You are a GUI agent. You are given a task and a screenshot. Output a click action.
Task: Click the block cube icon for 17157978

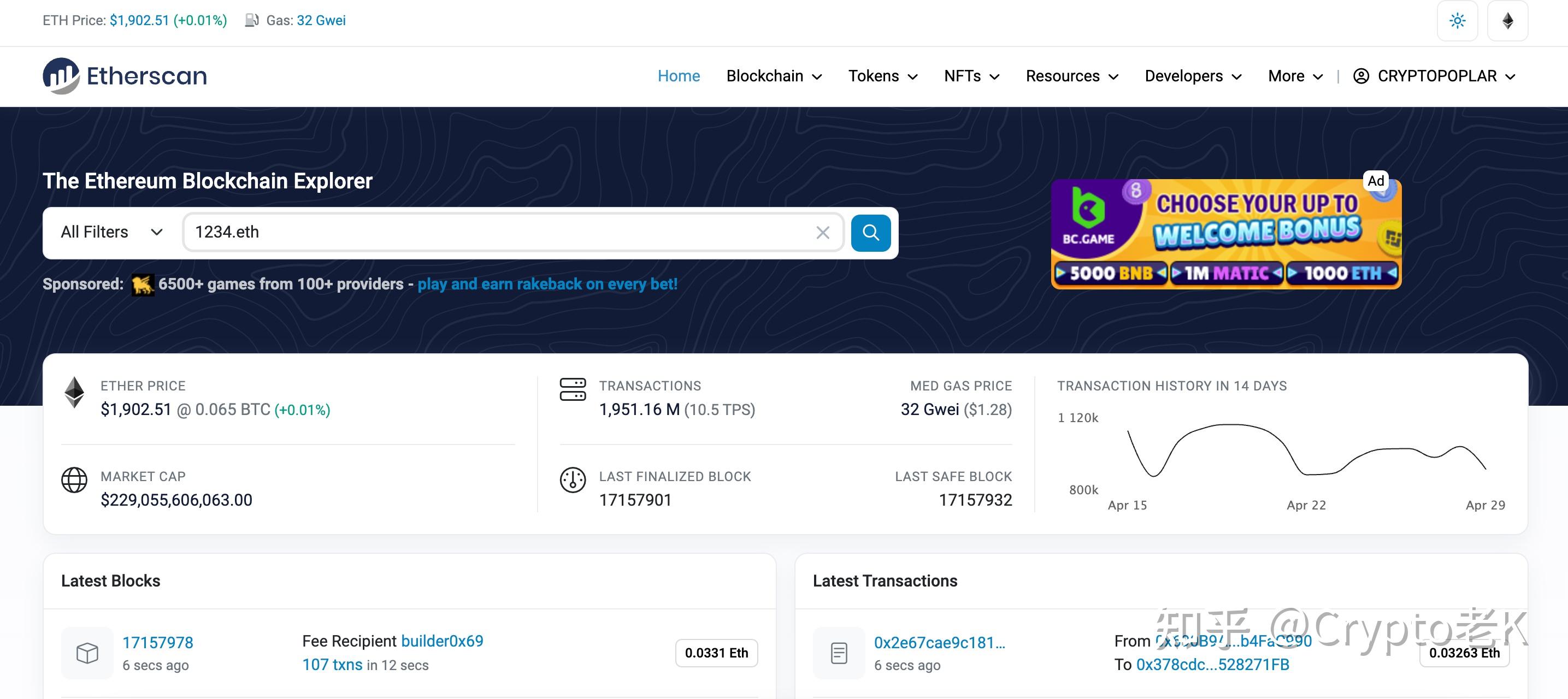click(87, 653)
